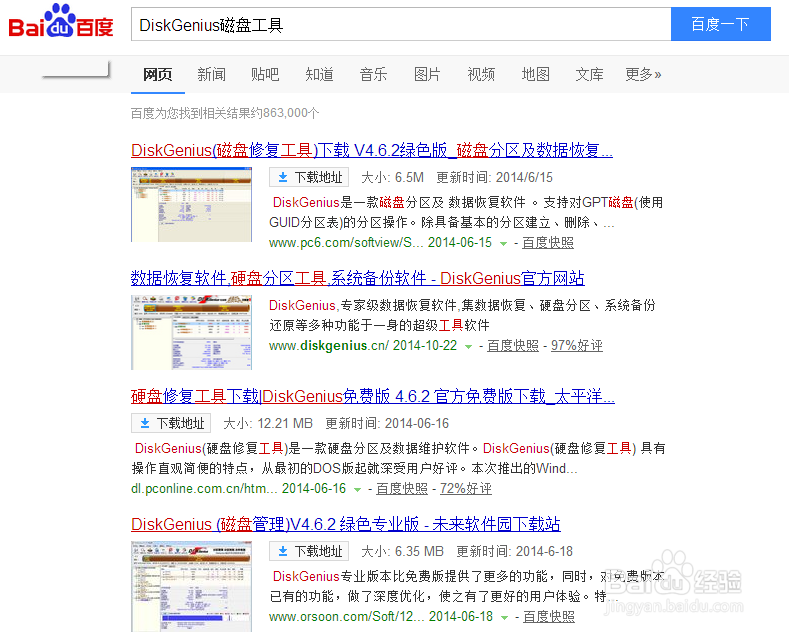Viewport: 789px width, 634px height.
Task: Click download arrow icon in 6.35 MB result
Action: [x=283, y=551]
